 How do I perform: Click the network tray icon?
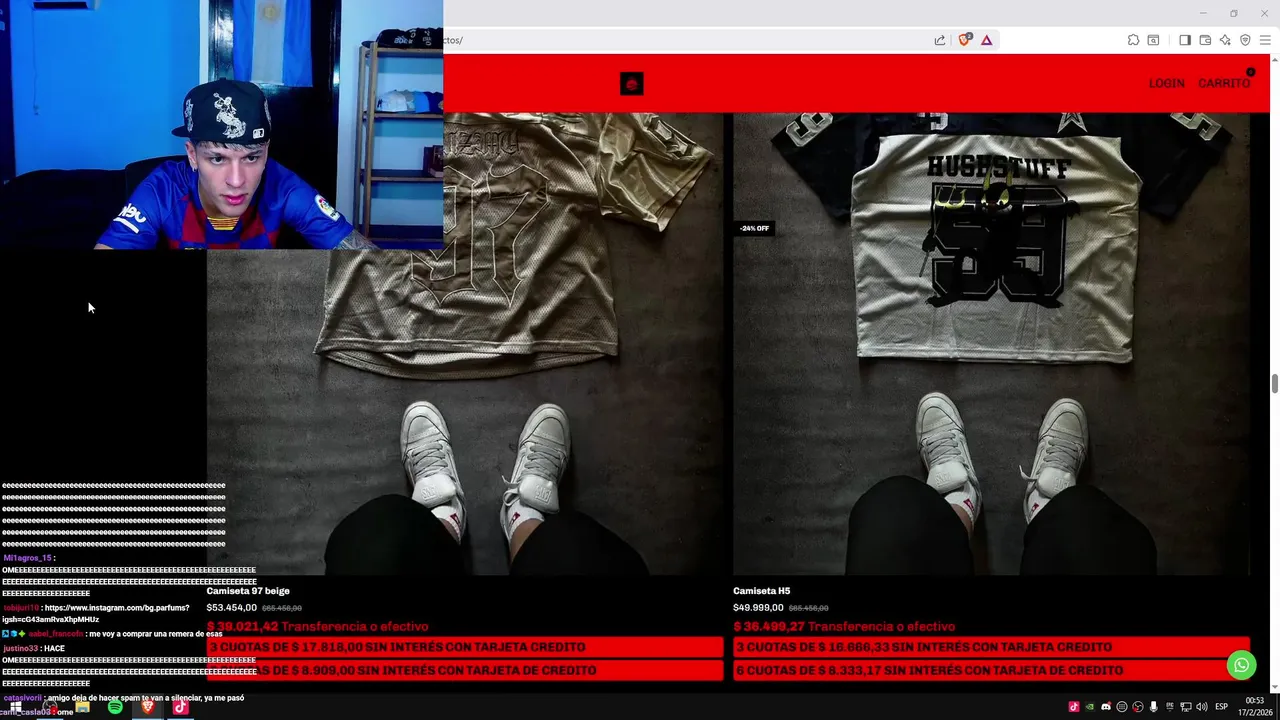tap(1185, 707)
